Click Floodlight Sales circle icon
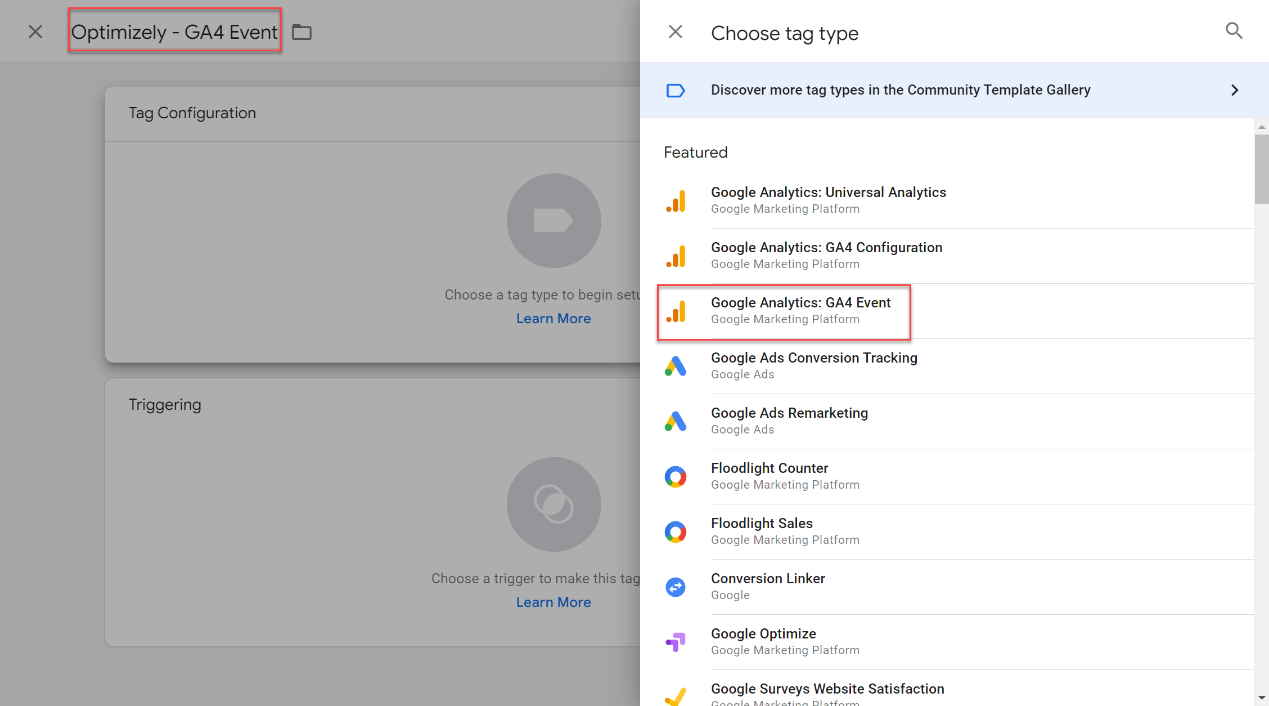Viewport: 1269px width, 706px height. [676, 532]
